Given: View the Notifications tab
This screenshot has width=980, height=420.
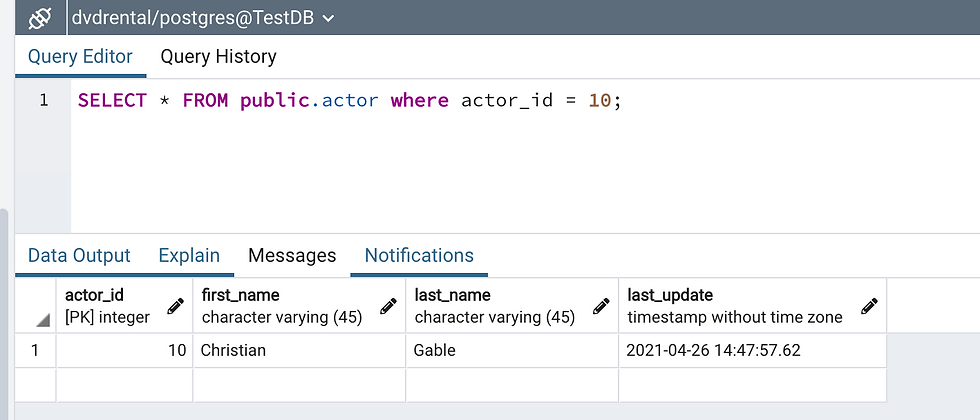Looking at the screenshot, I should coord(419,256).
